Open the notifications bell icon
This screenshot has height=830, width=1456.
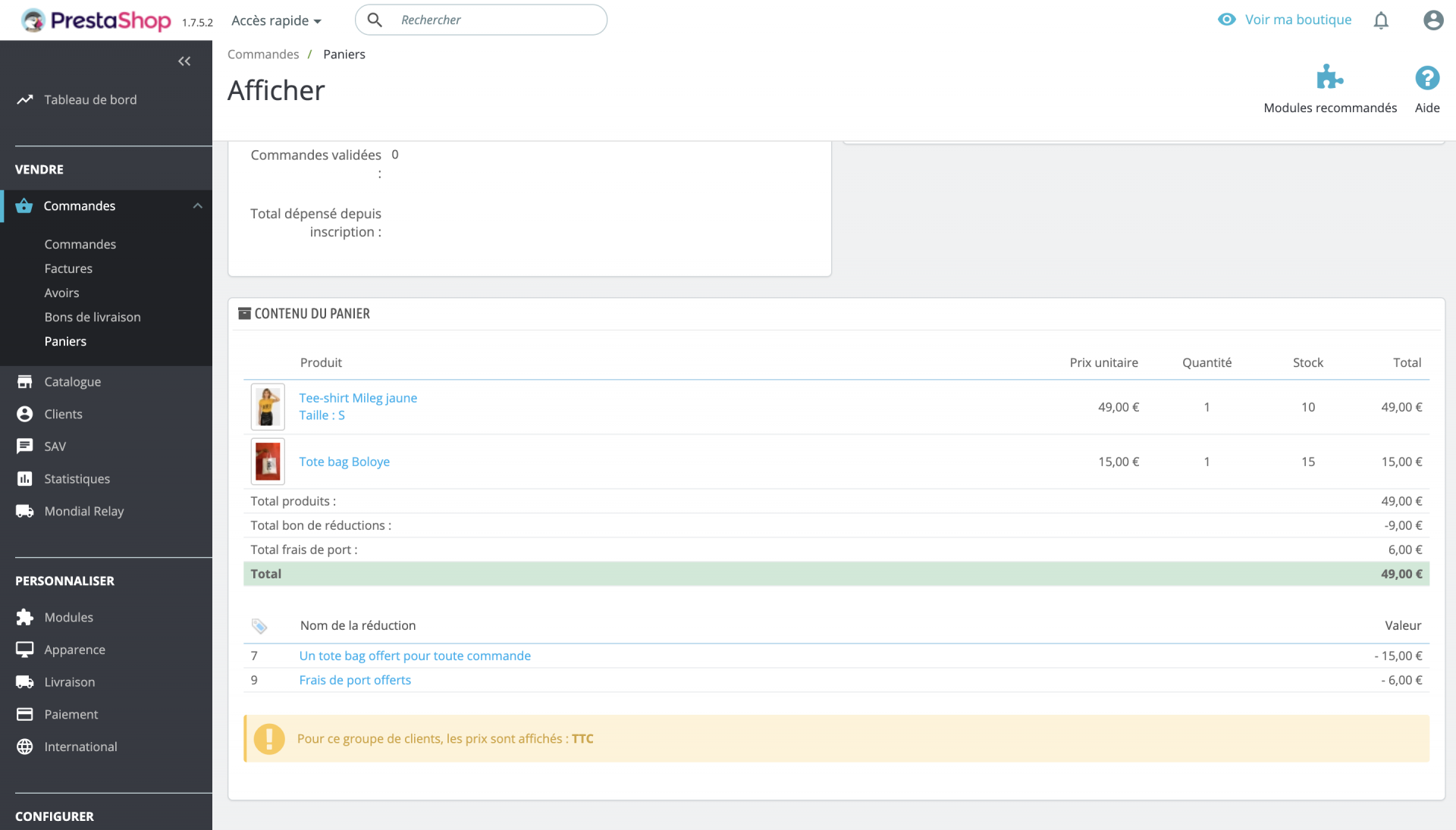tap(1381, 20)
